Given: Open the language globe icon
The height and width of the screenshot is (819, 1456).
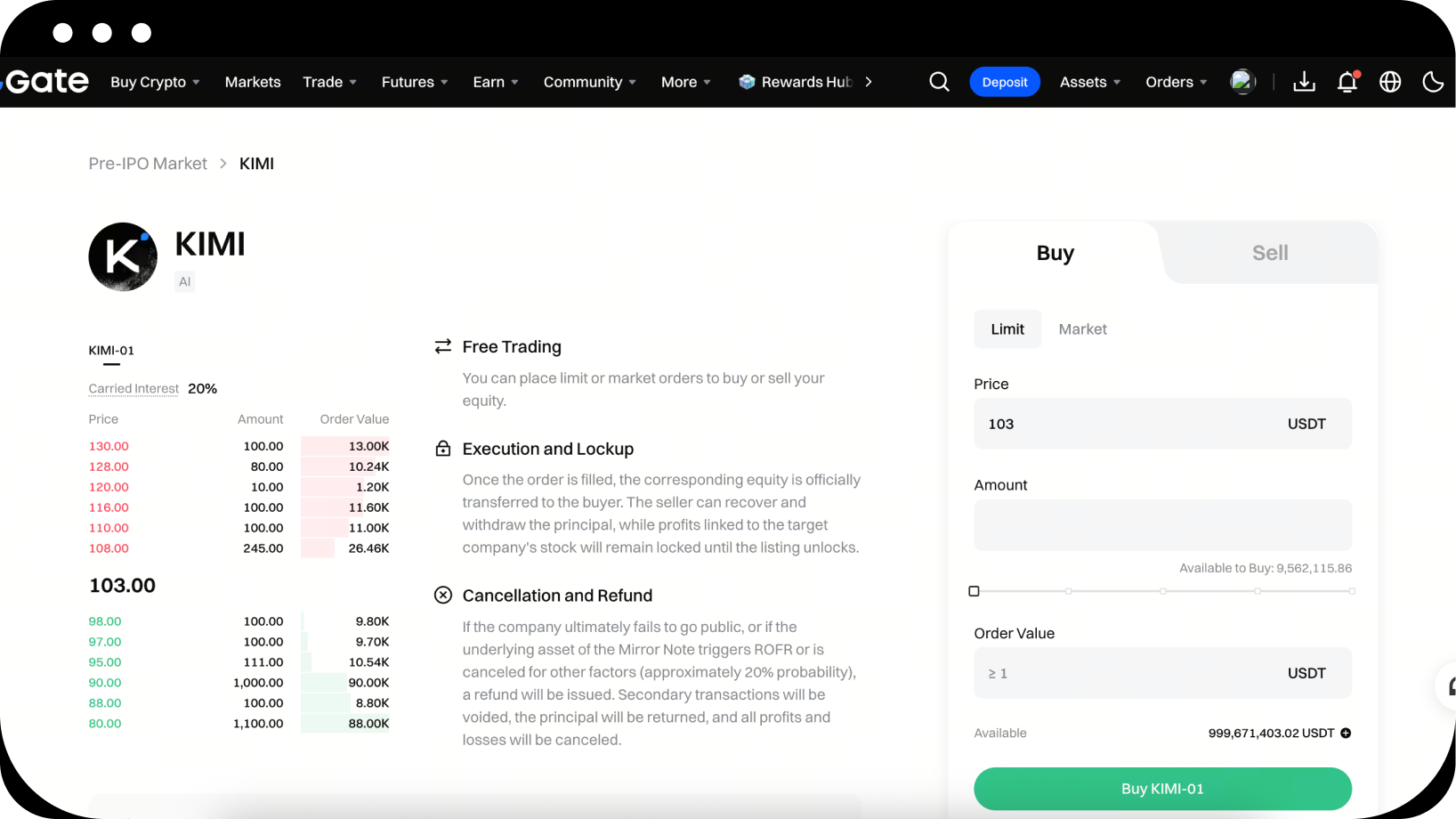Looking at the screenshot, I should point(1390,82).
